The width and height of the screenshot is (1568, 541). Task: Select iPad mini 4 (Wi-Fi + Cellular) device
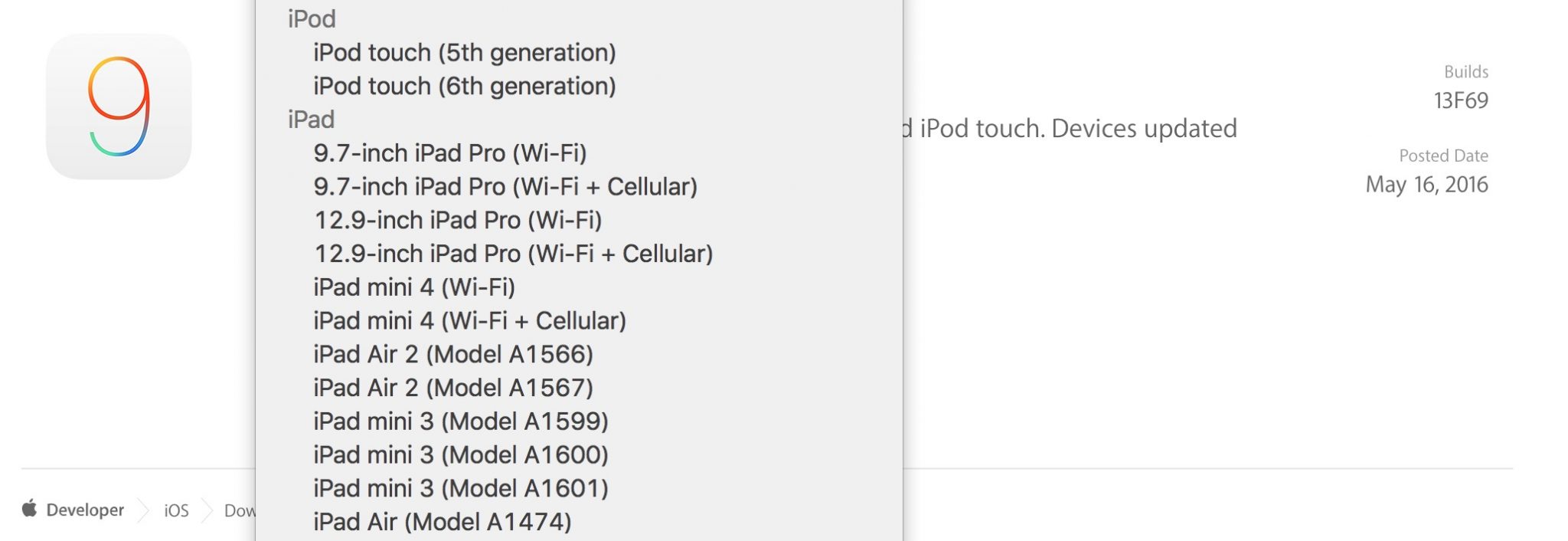click(471, 320)
